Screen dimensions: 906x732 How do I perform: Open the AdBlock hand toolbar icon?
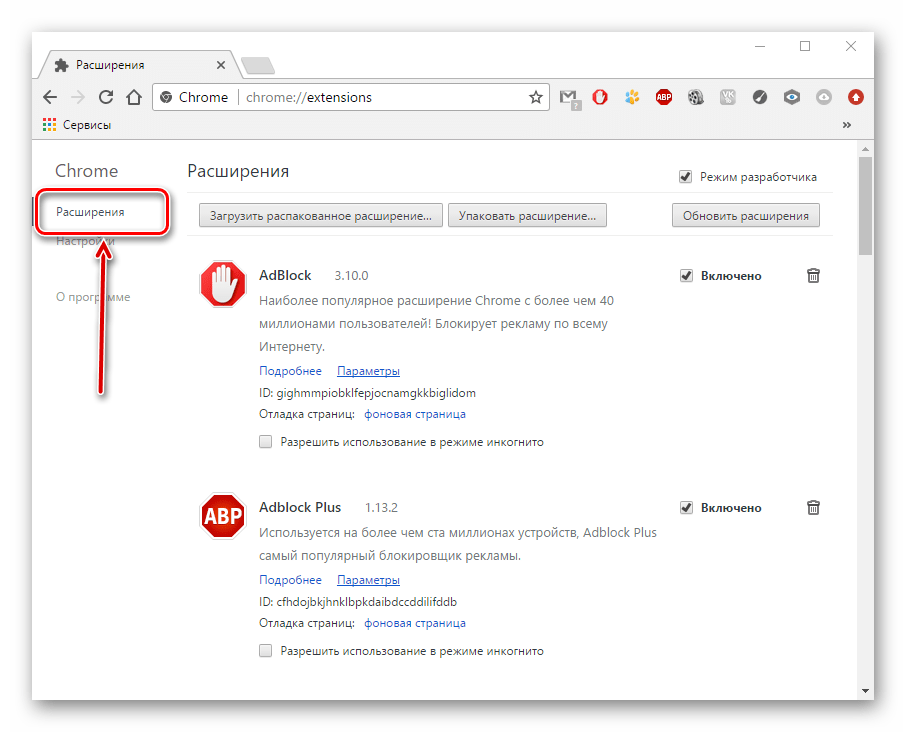click(600, 98)
